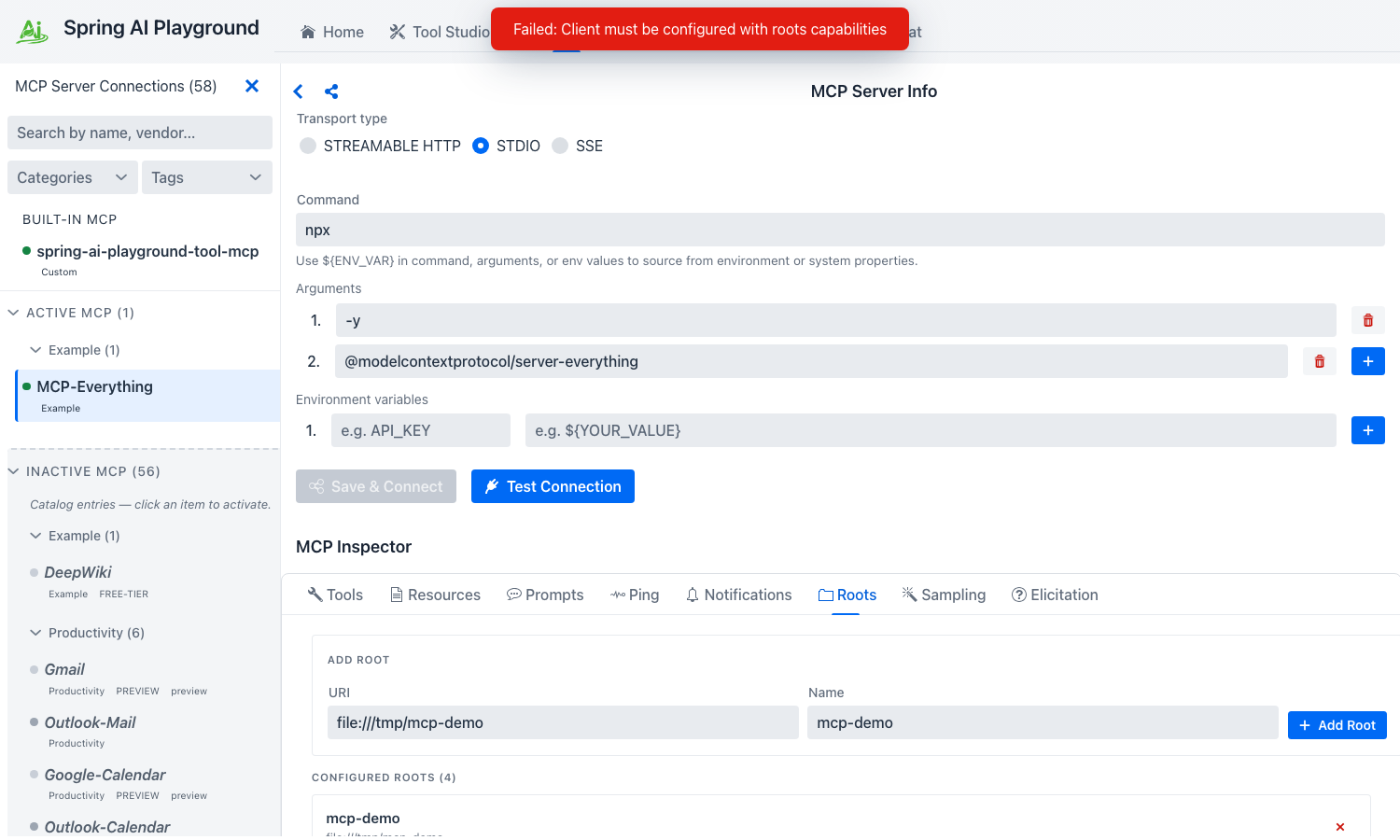Click the search by name, vendor field
Viewport: 1400px width, 840px height.
coord(140,133)
